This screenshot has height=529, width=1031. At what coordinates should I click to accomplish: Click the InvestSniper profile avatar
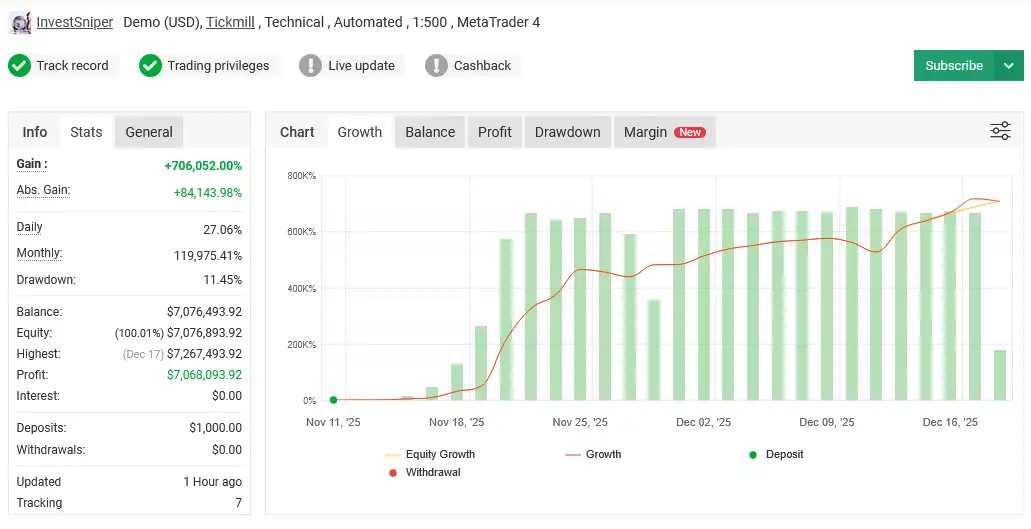coord(20,22)
